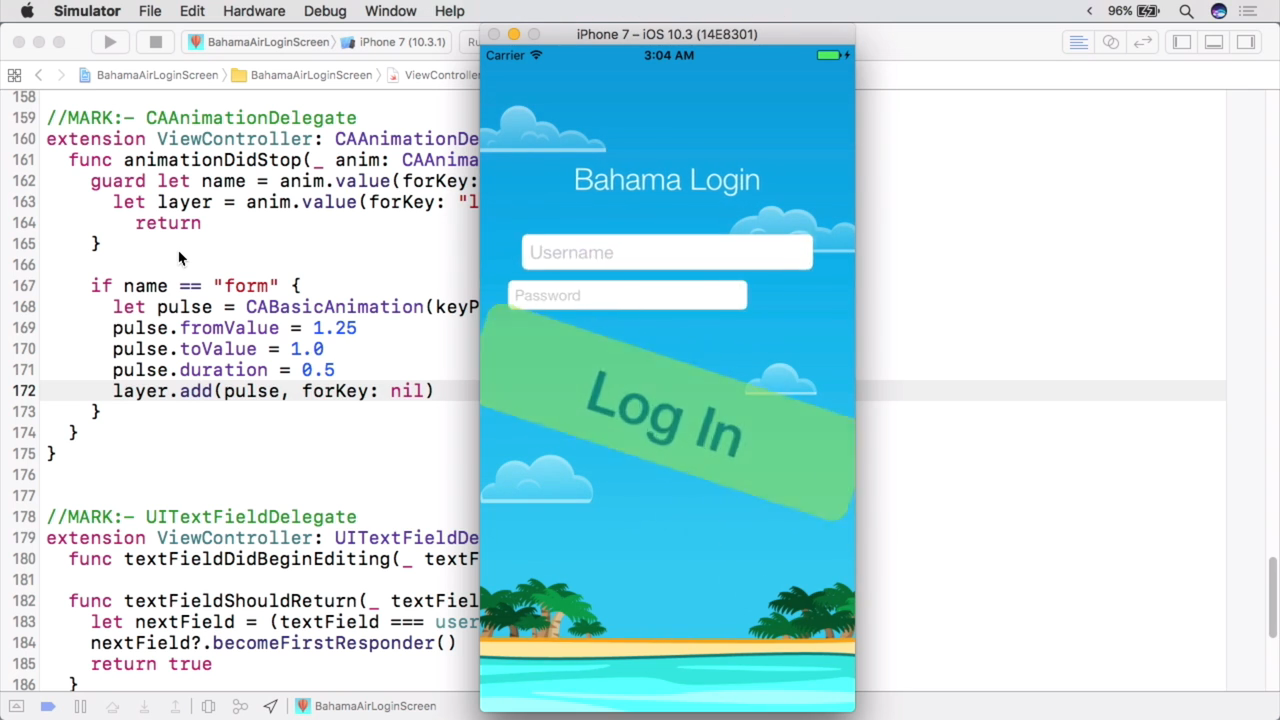Open the BahamaAirLoginScreen scheme selector
1280x720 pixels.
click(262, 42)
